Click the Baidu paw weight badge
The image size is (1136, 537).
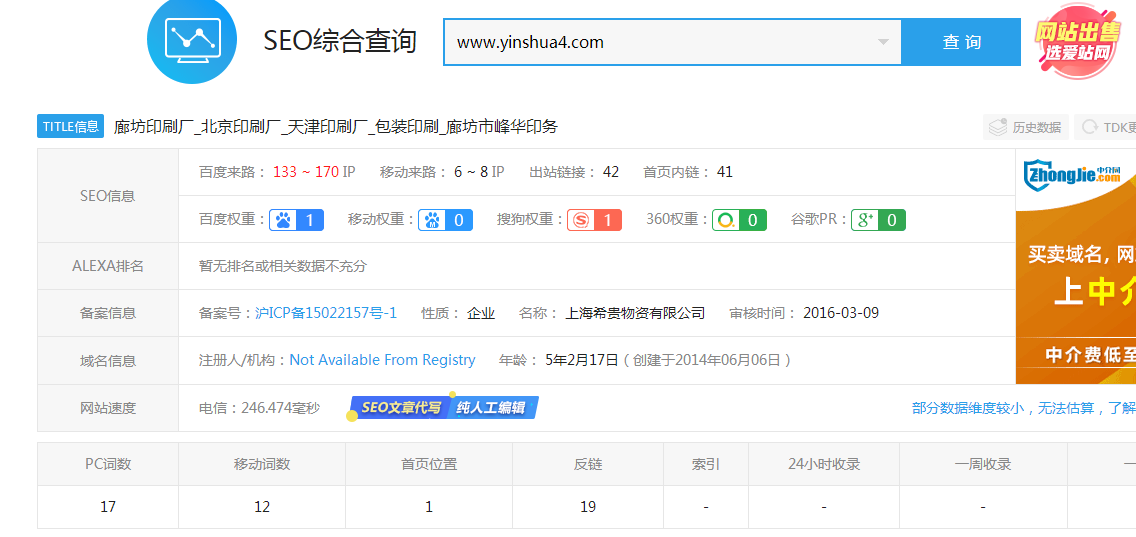click(x=296, y=220)
